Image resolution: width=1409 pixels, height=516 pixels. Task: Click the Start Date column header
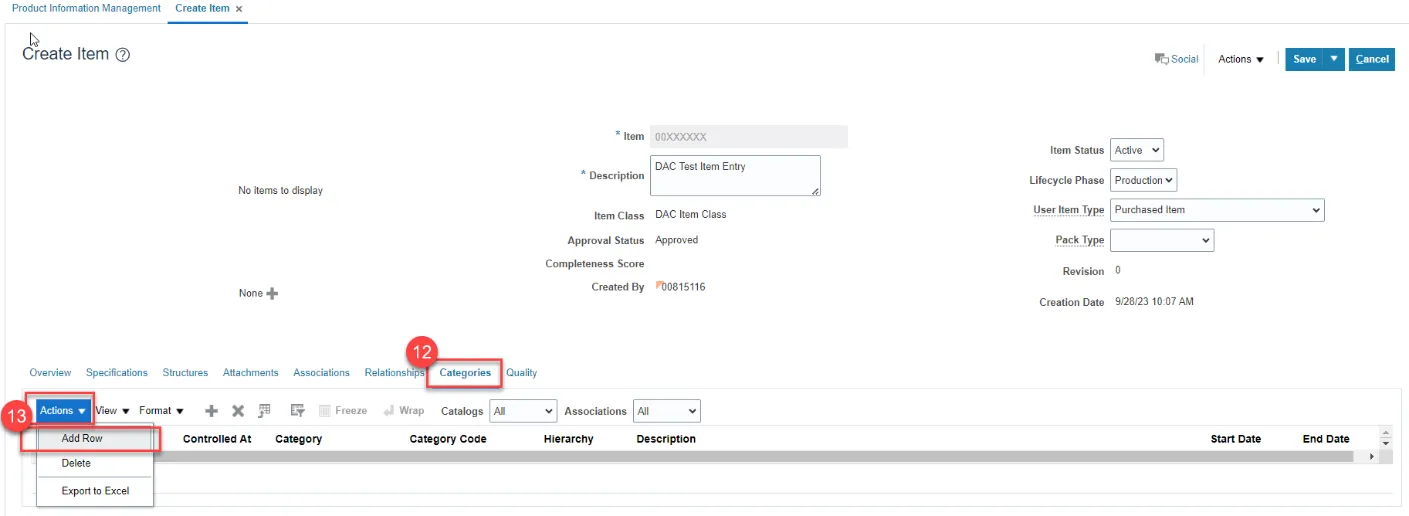[1236, 439]
